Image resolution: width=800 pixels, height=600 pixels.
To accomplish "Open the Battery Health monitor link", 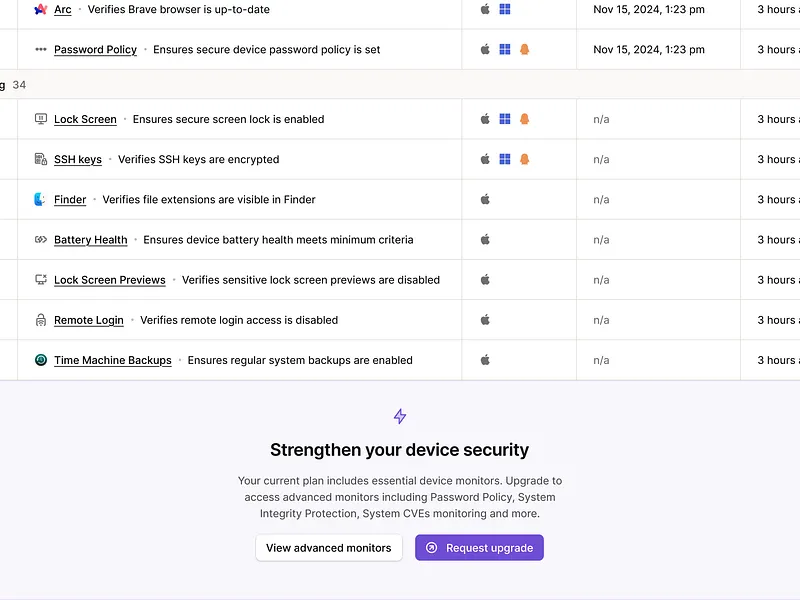I will 91,240.
